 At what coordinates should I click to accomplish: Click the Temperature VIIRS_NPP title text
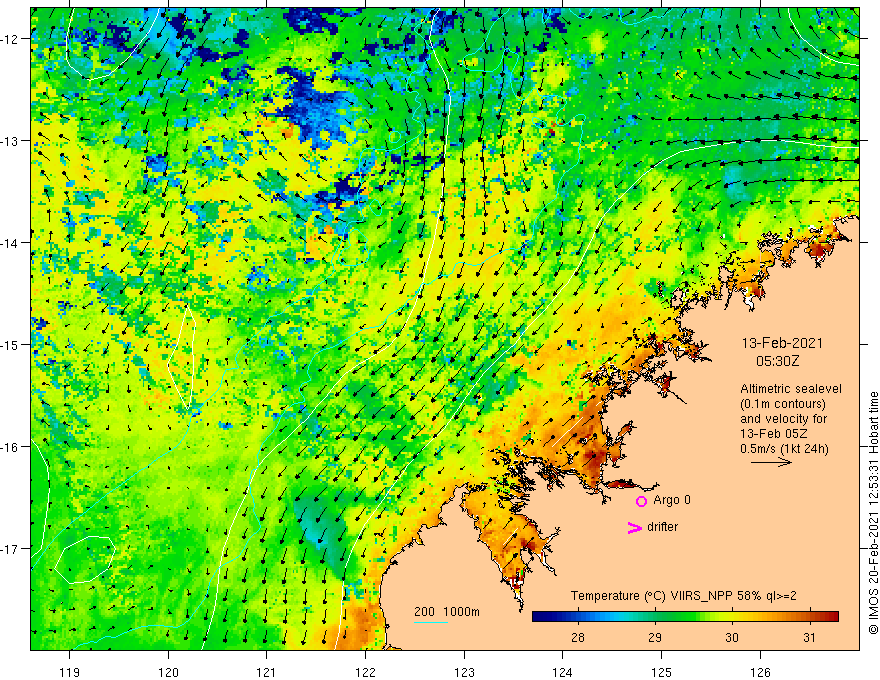point(684,596)
